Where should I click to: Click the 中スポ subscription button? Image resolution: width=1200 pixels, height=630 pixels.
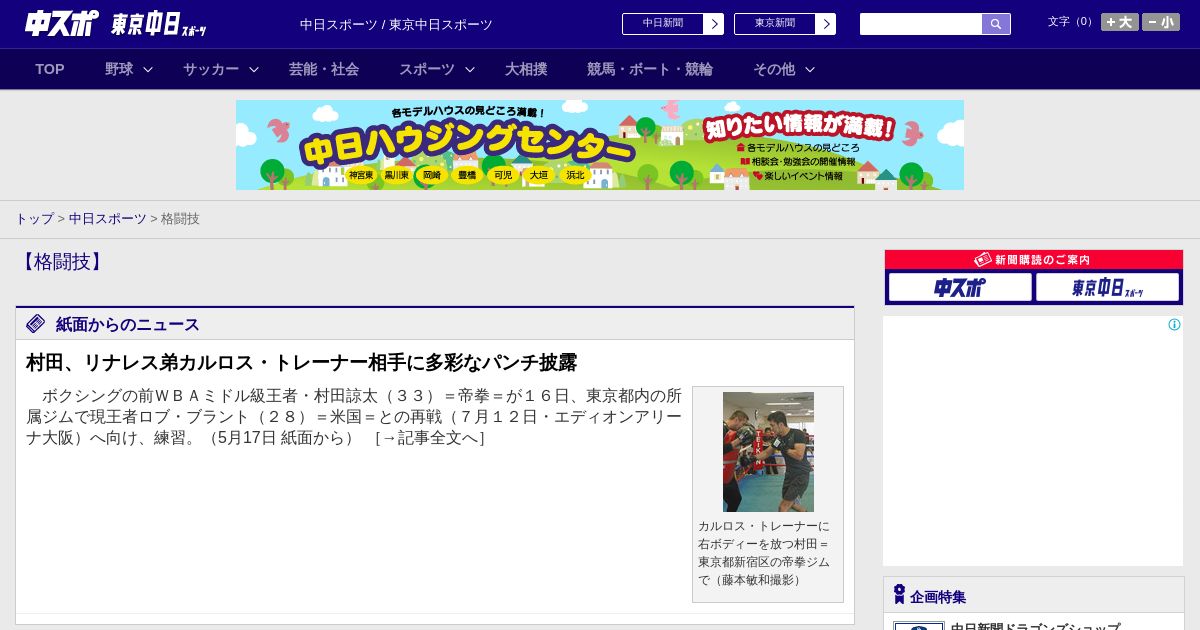[x=960, y=287]
